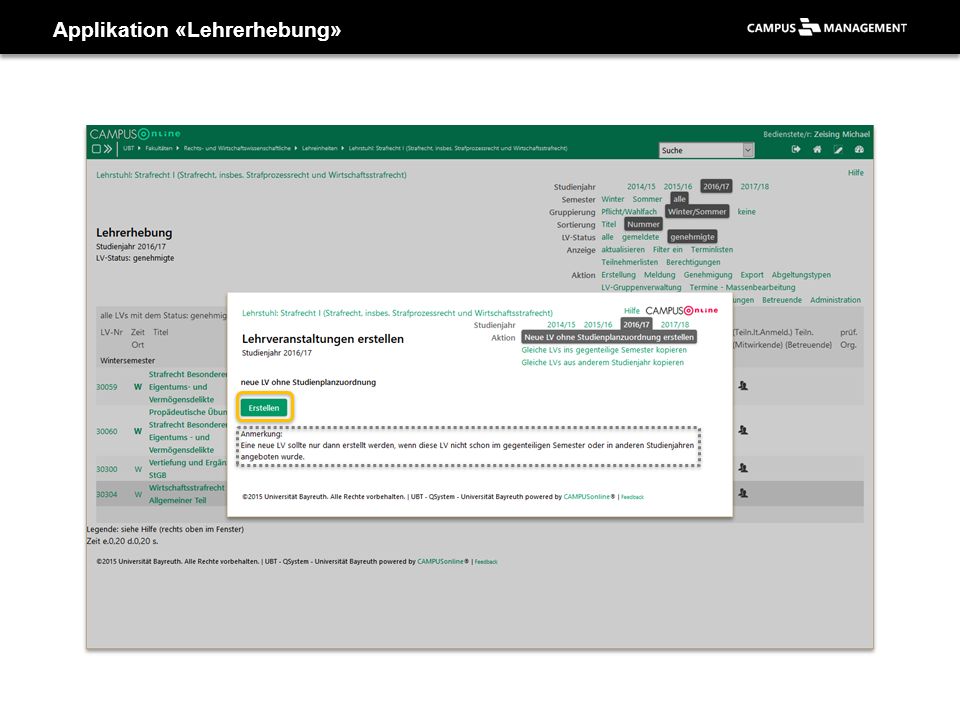Image resolution: width=960 pixels, height=720 pixels.
Task: Click the aktualisieren link
Action: [623, 250]
